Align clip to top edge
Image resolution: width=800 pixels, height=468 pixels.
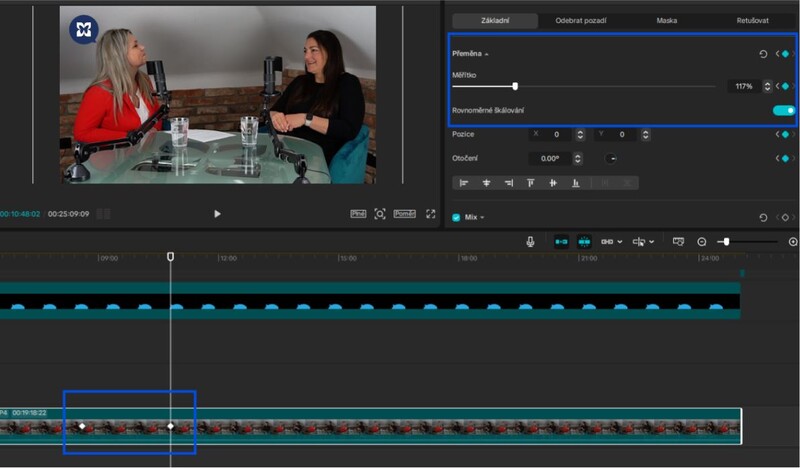(x=531, y=183)
